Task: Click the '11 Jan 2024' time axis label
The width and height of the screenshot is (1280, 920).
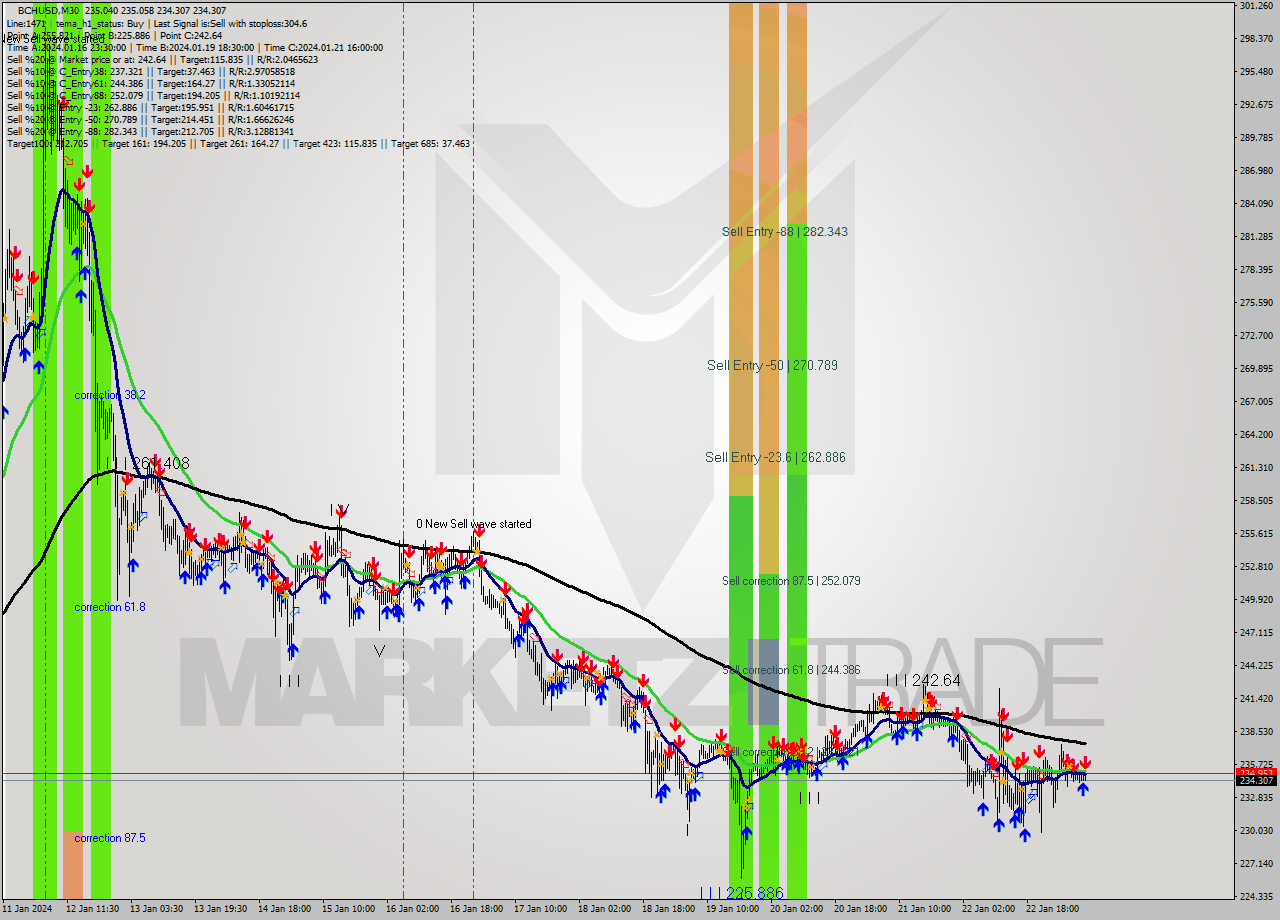Action: [x=27, y=909]
